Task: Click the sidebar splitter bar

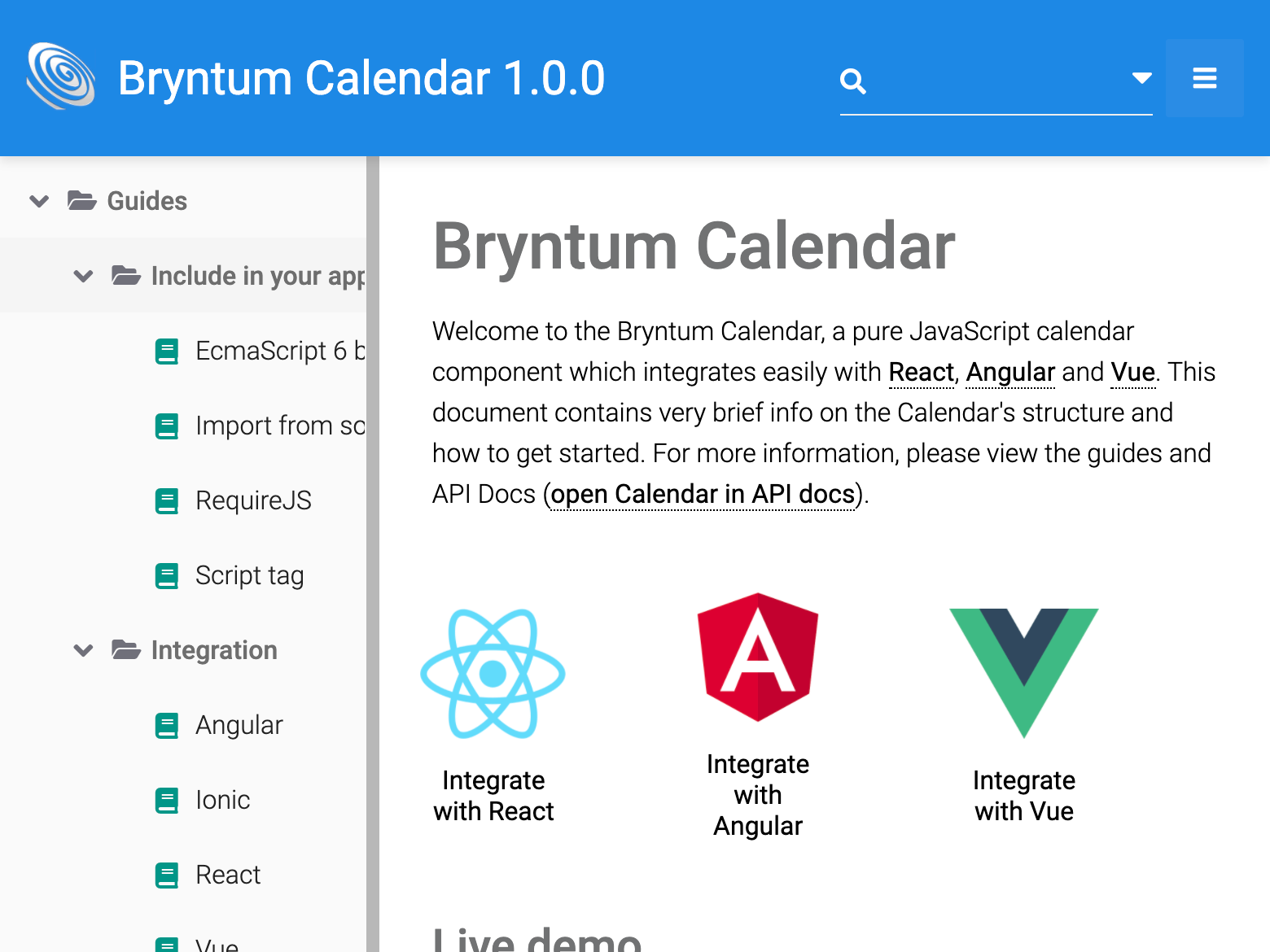Action: (373, 554)
